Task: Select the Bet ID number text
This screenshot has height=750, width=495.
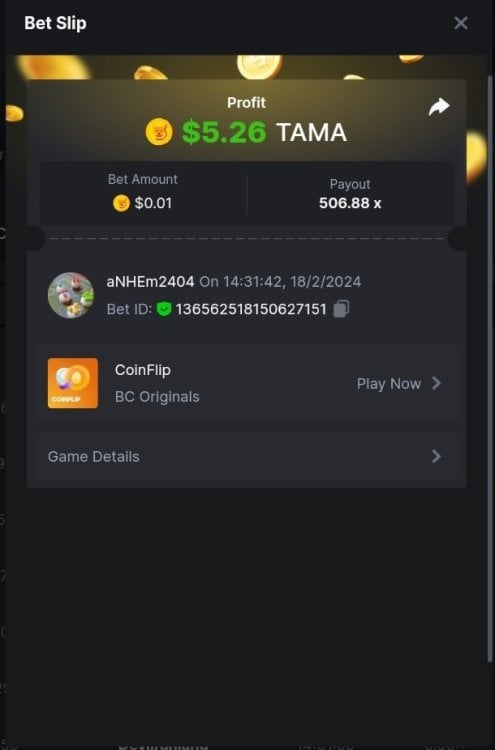Action: [251, 309]
